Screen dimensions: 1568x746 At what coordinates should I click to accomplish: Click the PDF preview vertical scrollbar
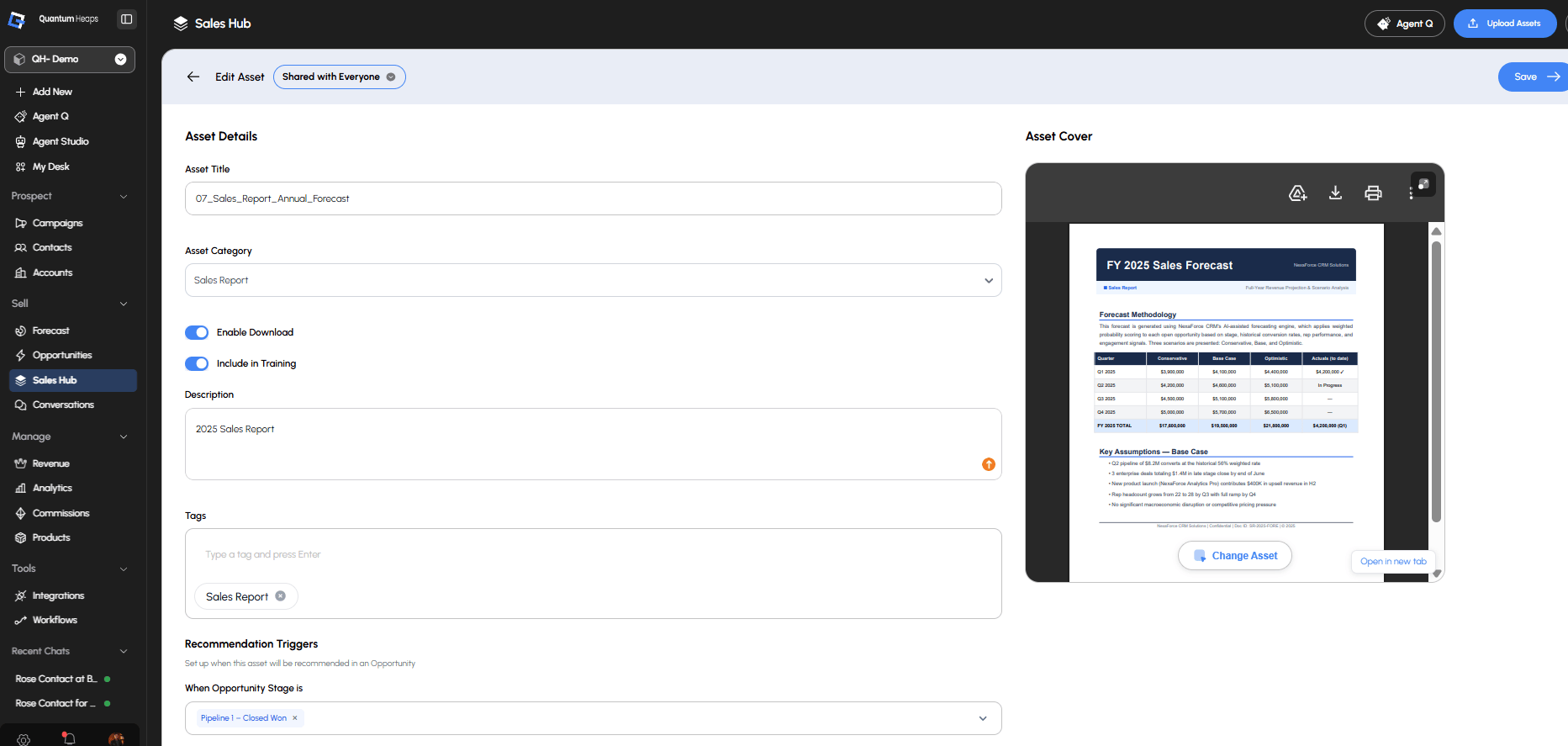pos(1436,382)
